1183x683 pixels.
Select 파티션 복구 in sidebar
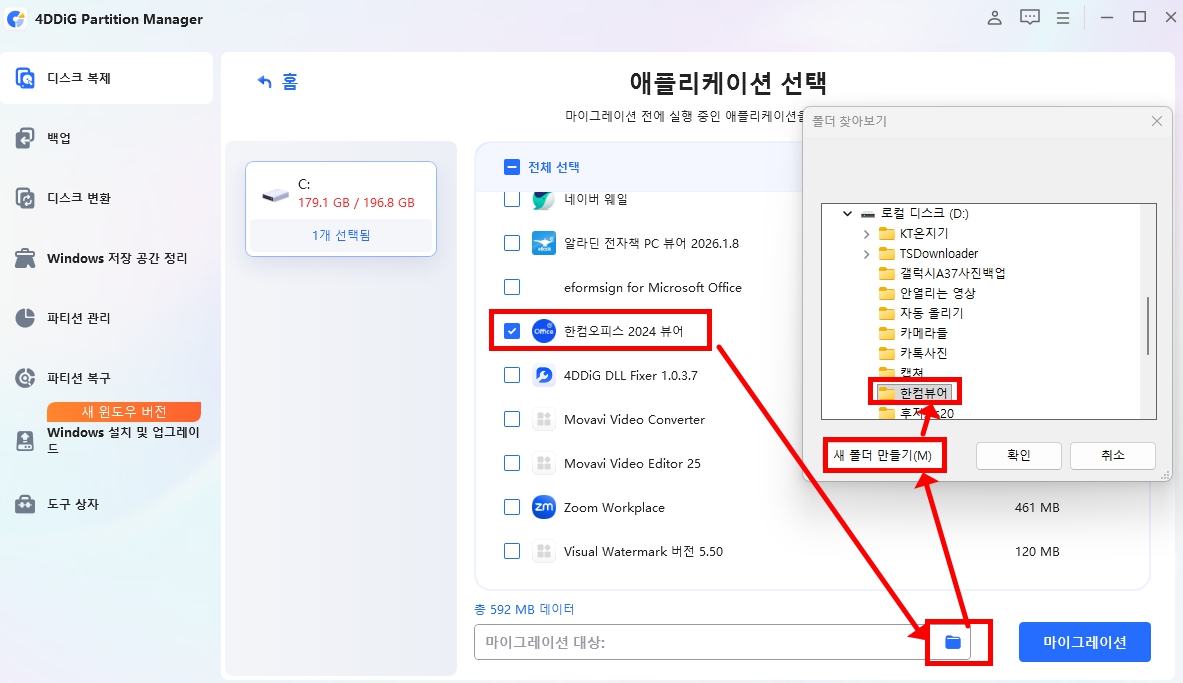(x=78, y=377)
